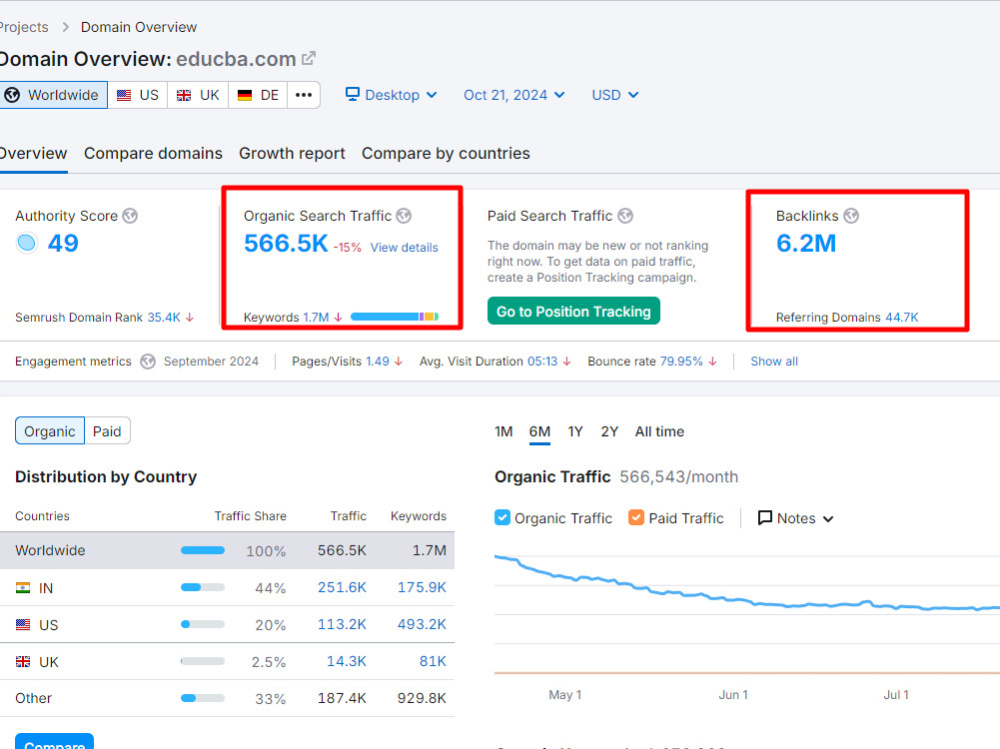Switch to the Overview tab
Viewport: 1000px width, 749px height.
coord(33,154)
